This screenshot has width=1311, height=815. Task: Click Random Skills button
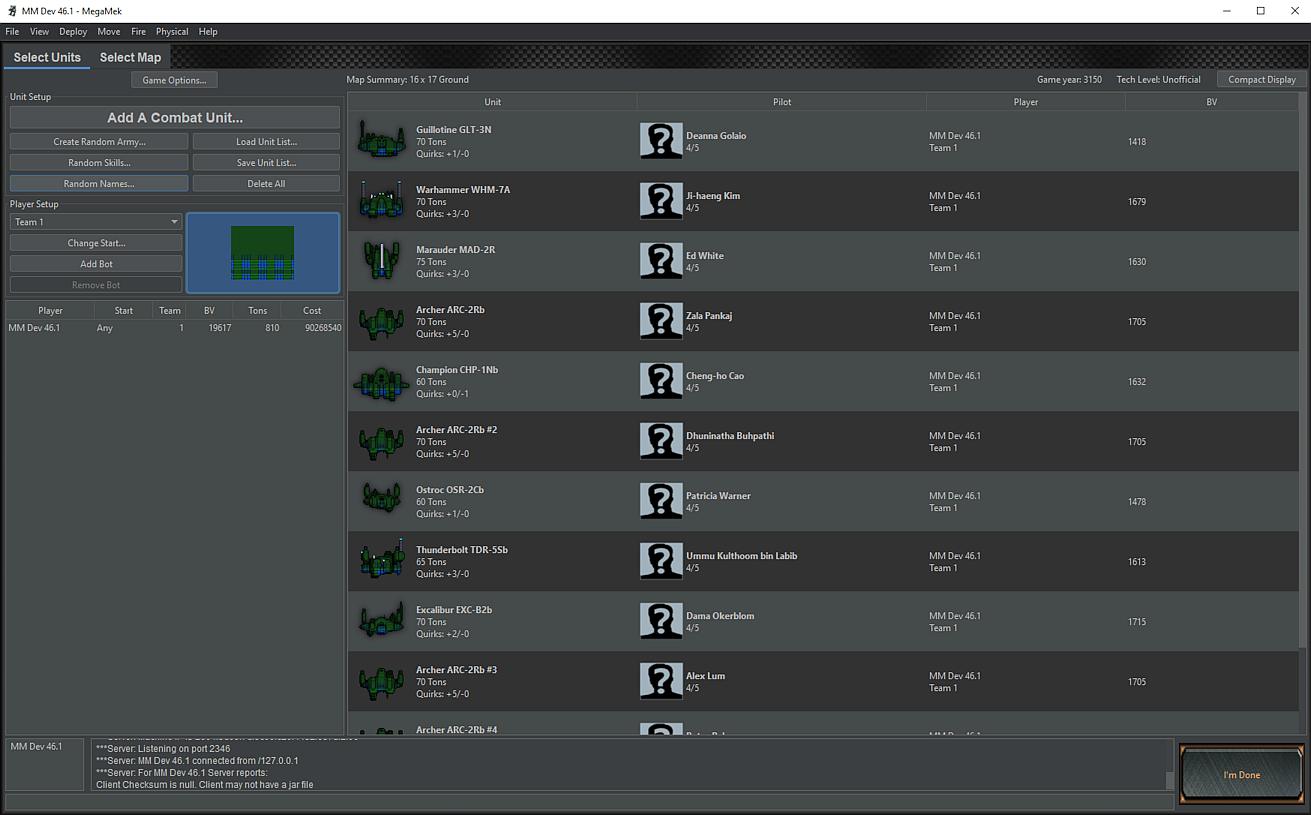click(99, 163)
